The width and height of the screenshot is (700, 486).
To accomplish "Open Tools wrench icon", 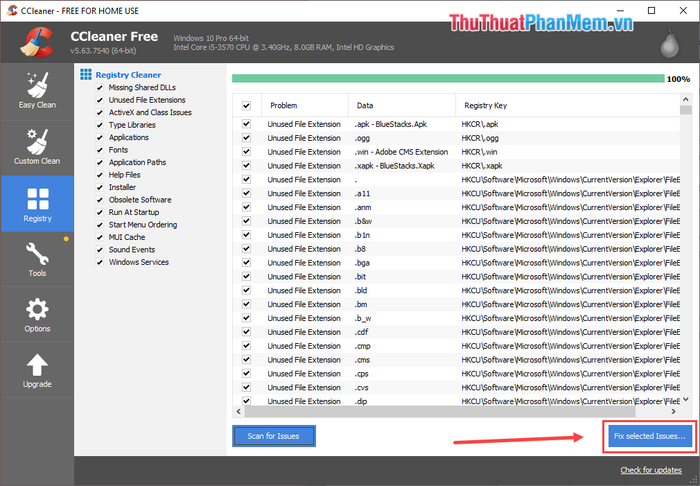I will coord(36,254).
